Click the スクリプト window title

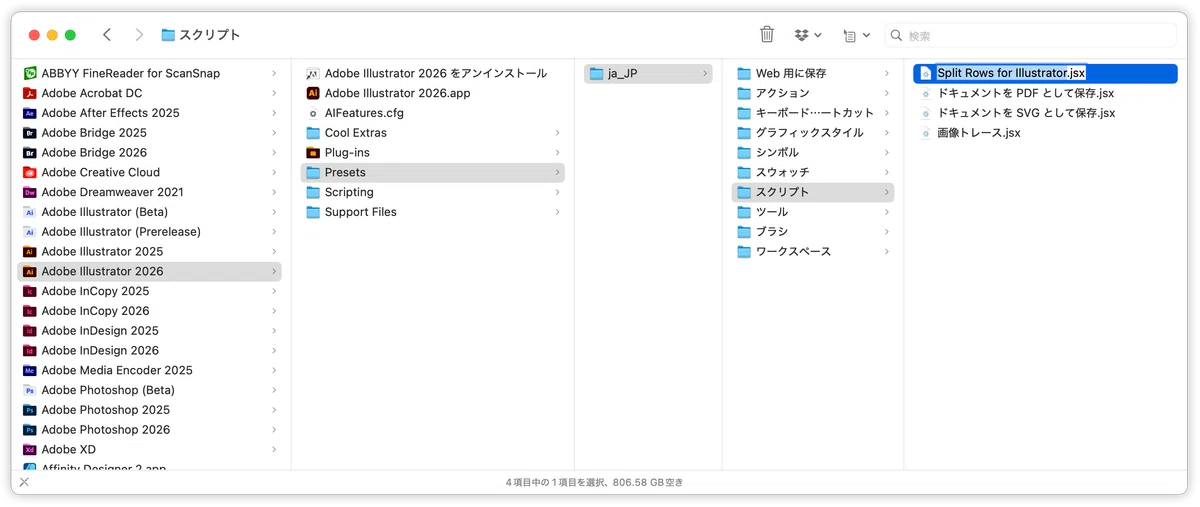210,35
